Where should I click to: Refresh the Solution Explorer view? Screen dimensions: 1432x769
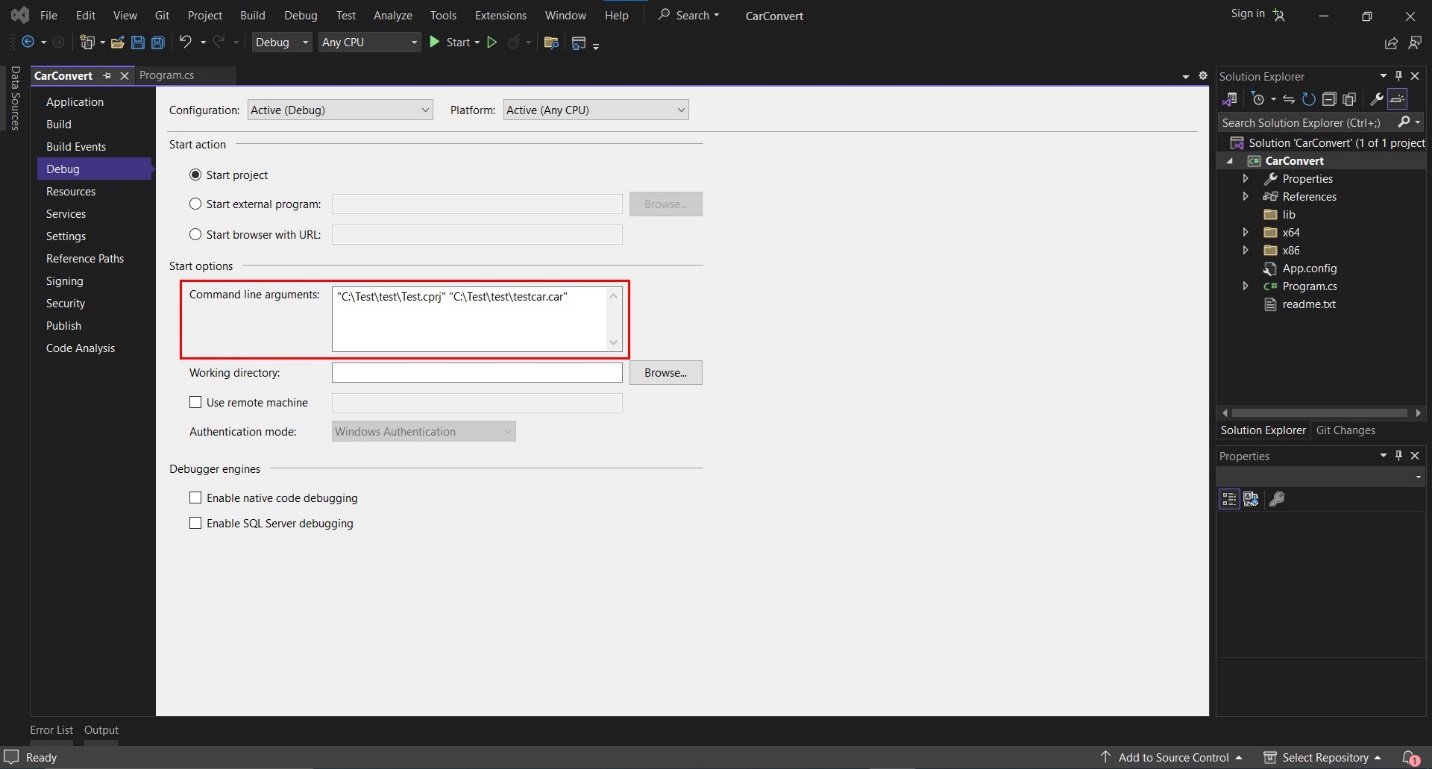pyautogui.click(x=1308, y=99)
